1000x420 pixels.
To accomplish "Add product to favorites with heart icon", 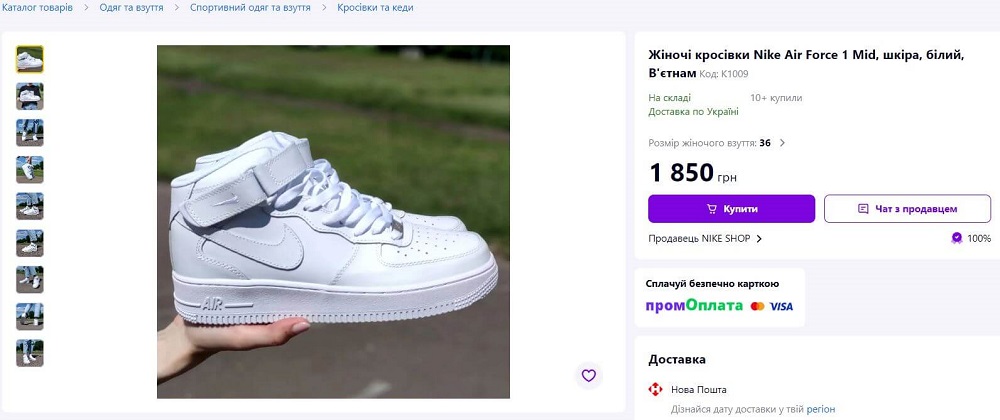I will coord(588,375).
